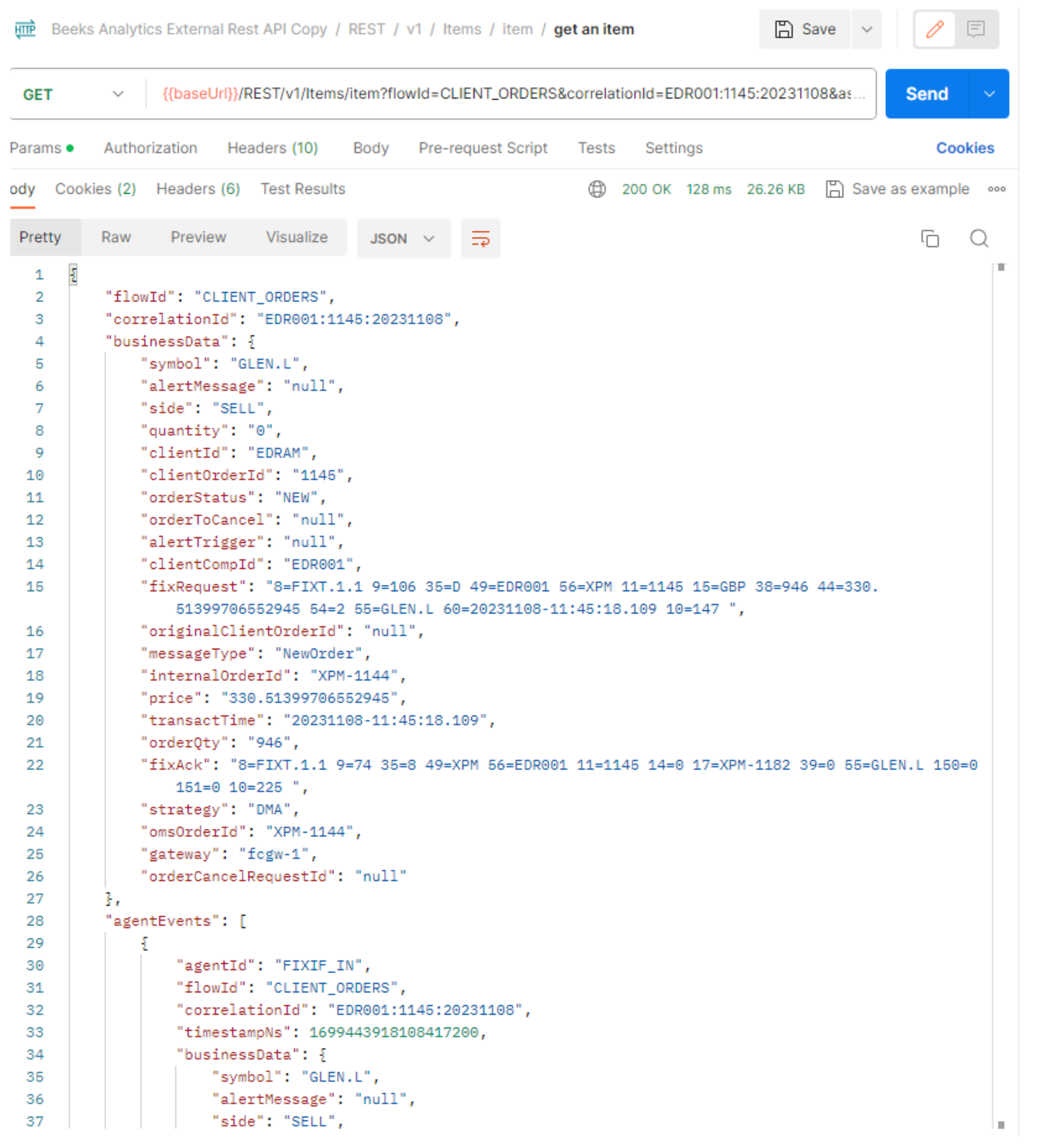Viewport: 1038px width, 1148px height.
Task: Toggle line wrap icon
Action: (480, 239)
